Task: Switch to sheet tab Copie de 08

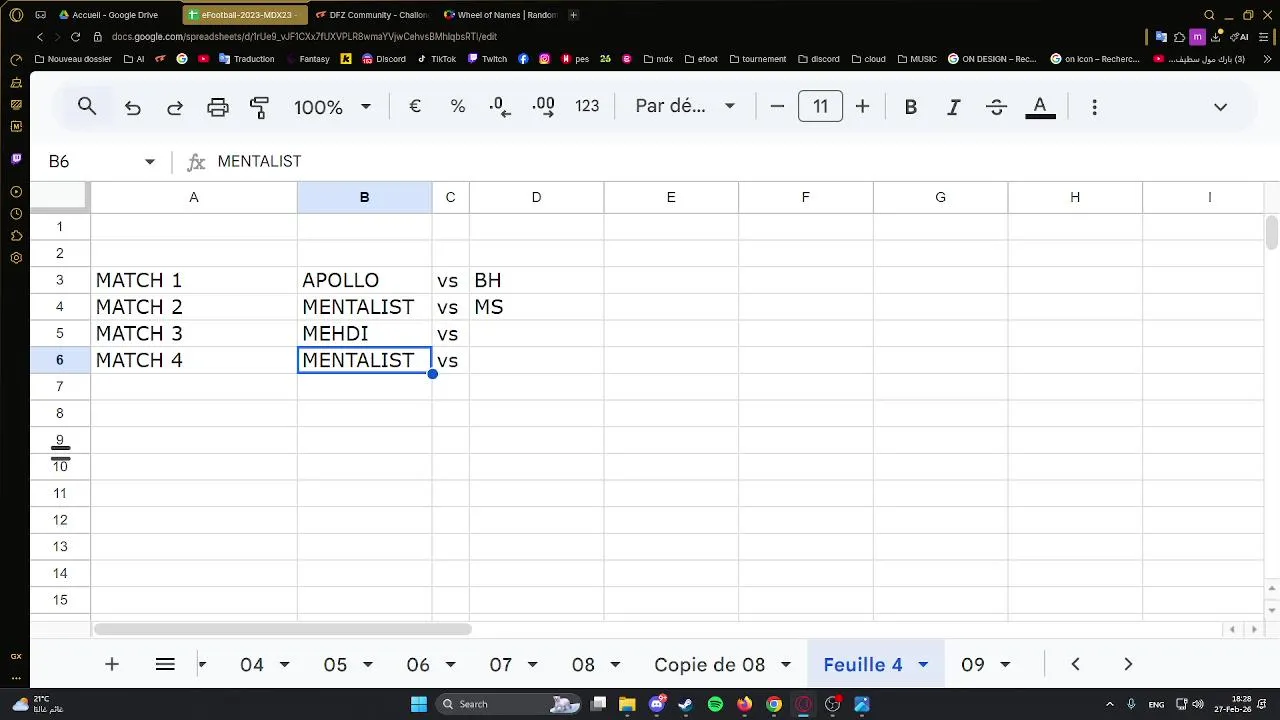Action: (x=709, y=665)
